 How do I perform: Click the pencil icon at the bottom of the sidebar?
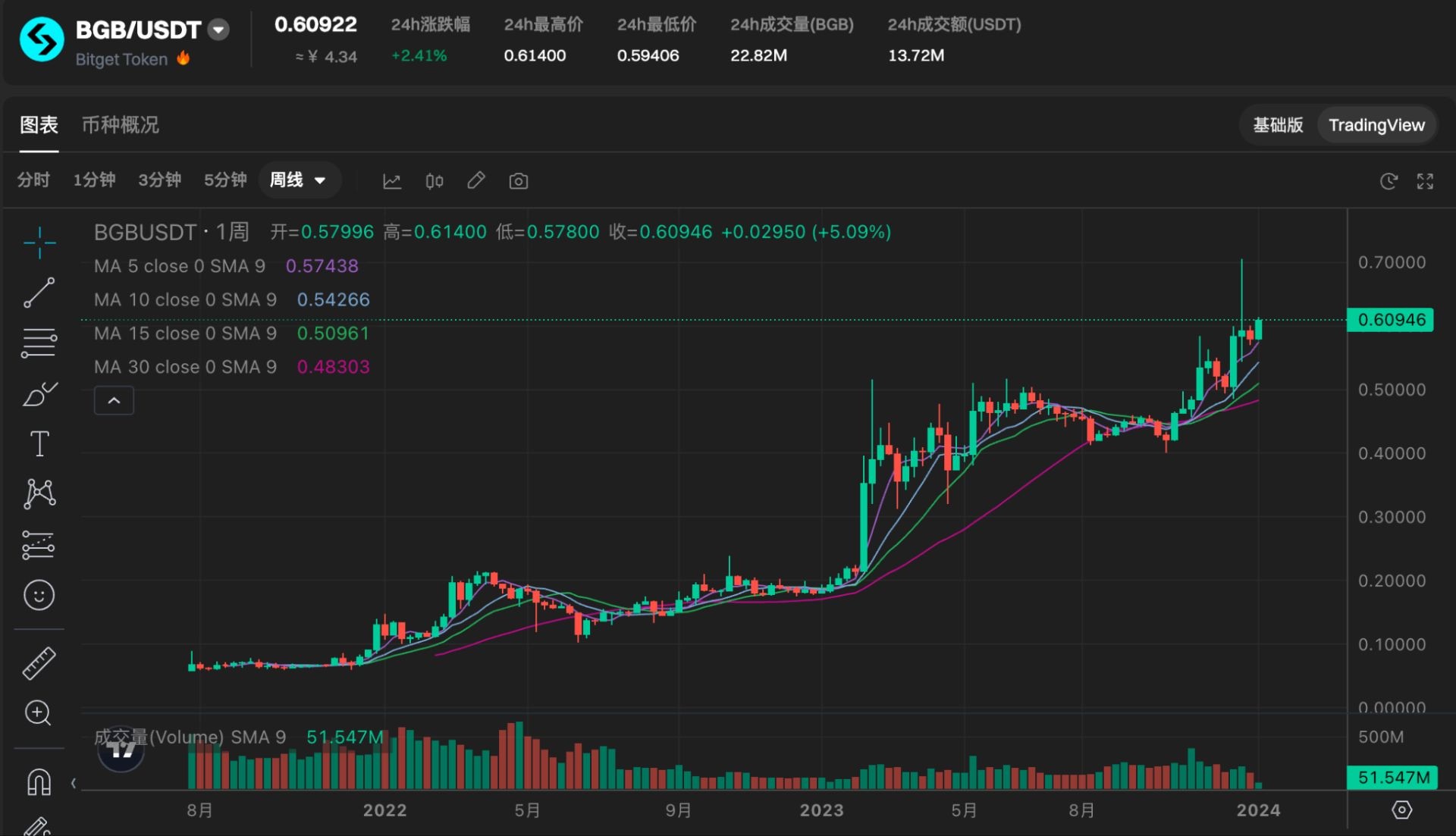pyautogui.click(x=38, y=826)
